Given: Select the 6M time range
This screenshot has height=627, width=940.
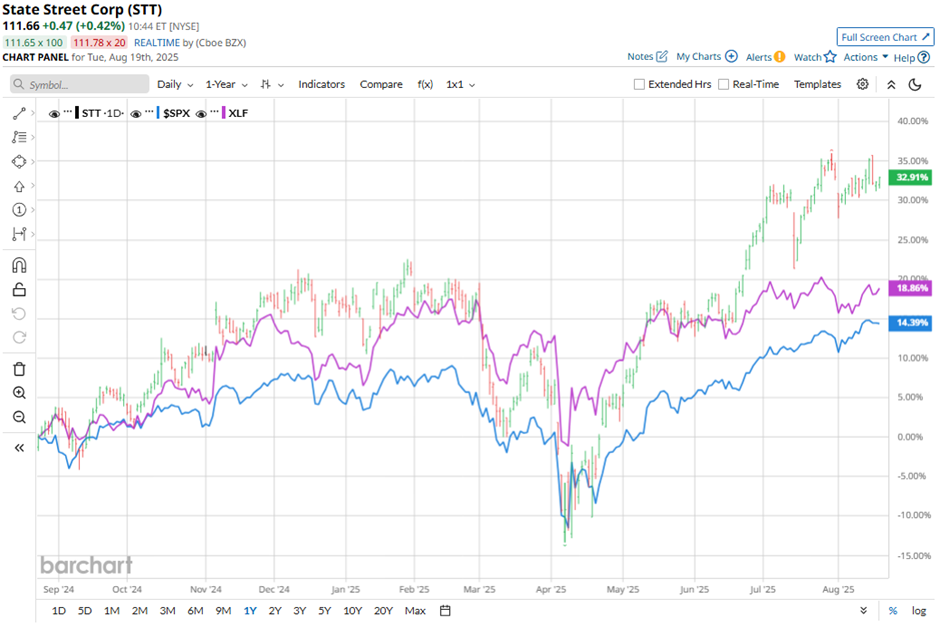Looking at the screenshot, I should pyautogui.click(x=195, y=611).
